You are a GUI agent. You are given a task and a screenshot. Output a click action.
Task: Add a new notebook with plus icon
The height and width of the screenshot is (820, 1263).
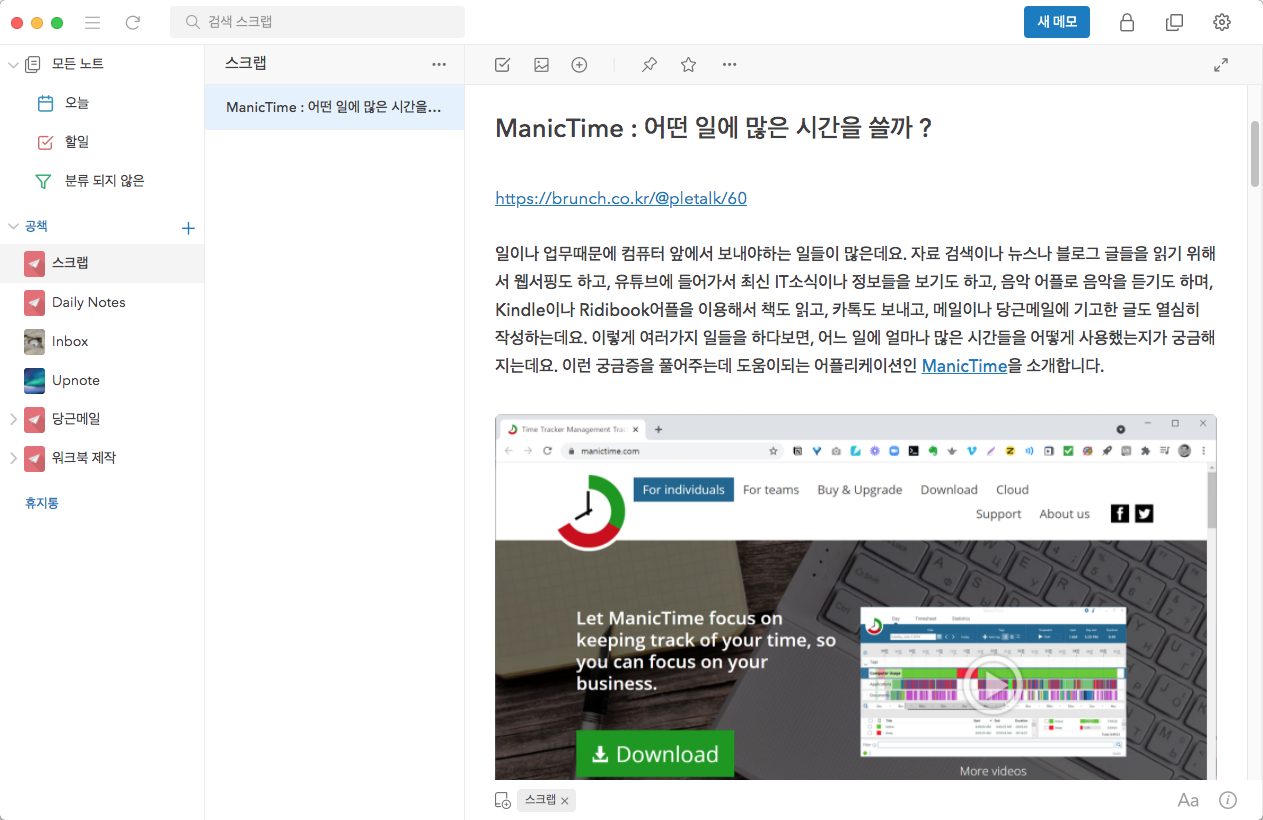[188, 228]
